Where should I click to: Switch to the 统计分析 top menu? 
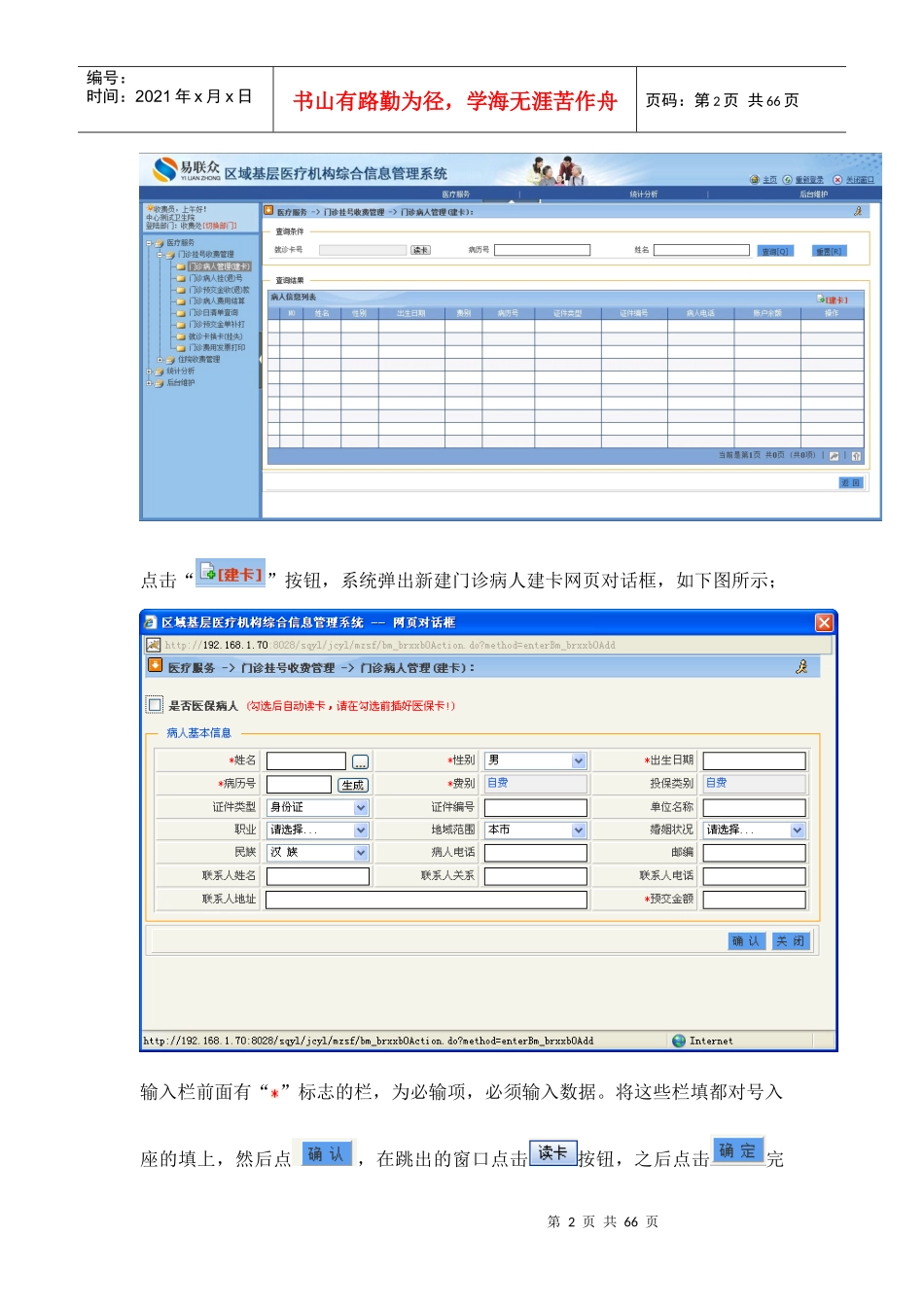coord(643,194)
